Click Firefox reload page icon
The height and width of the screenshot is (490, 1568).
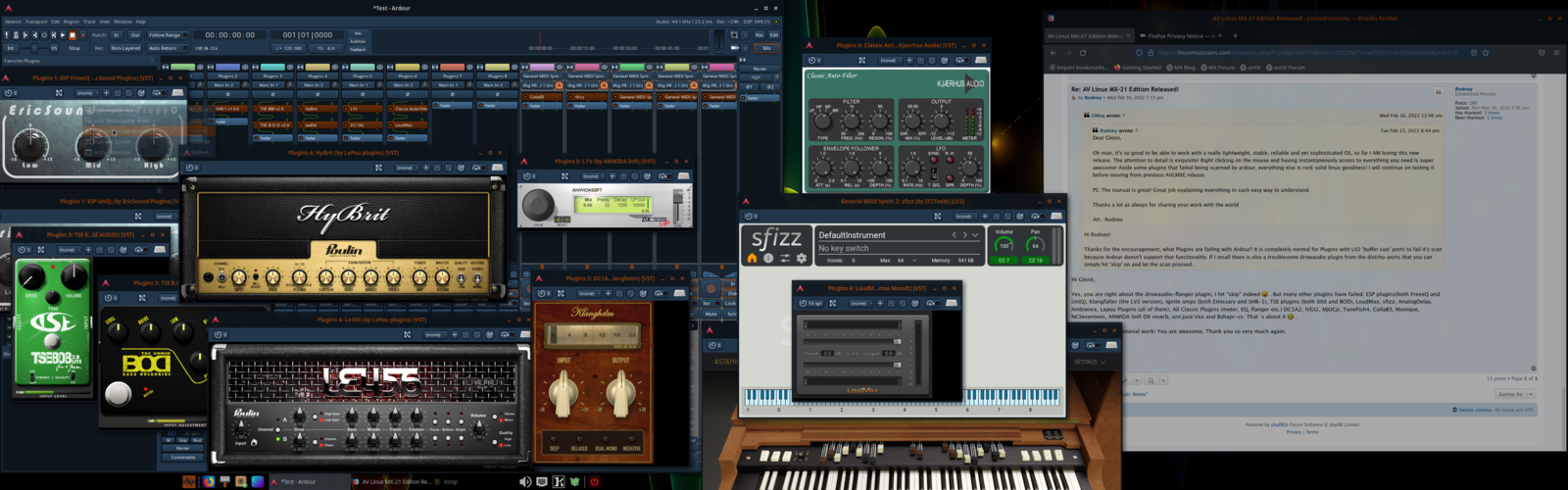point(1083,53)
